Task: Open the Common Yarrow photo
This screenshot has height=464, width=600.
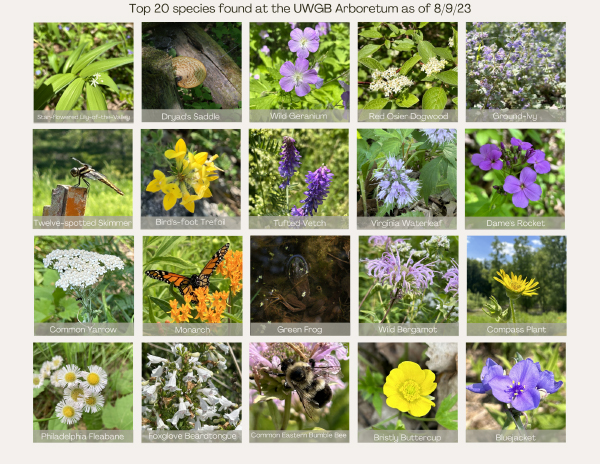Action: [84, 286]
